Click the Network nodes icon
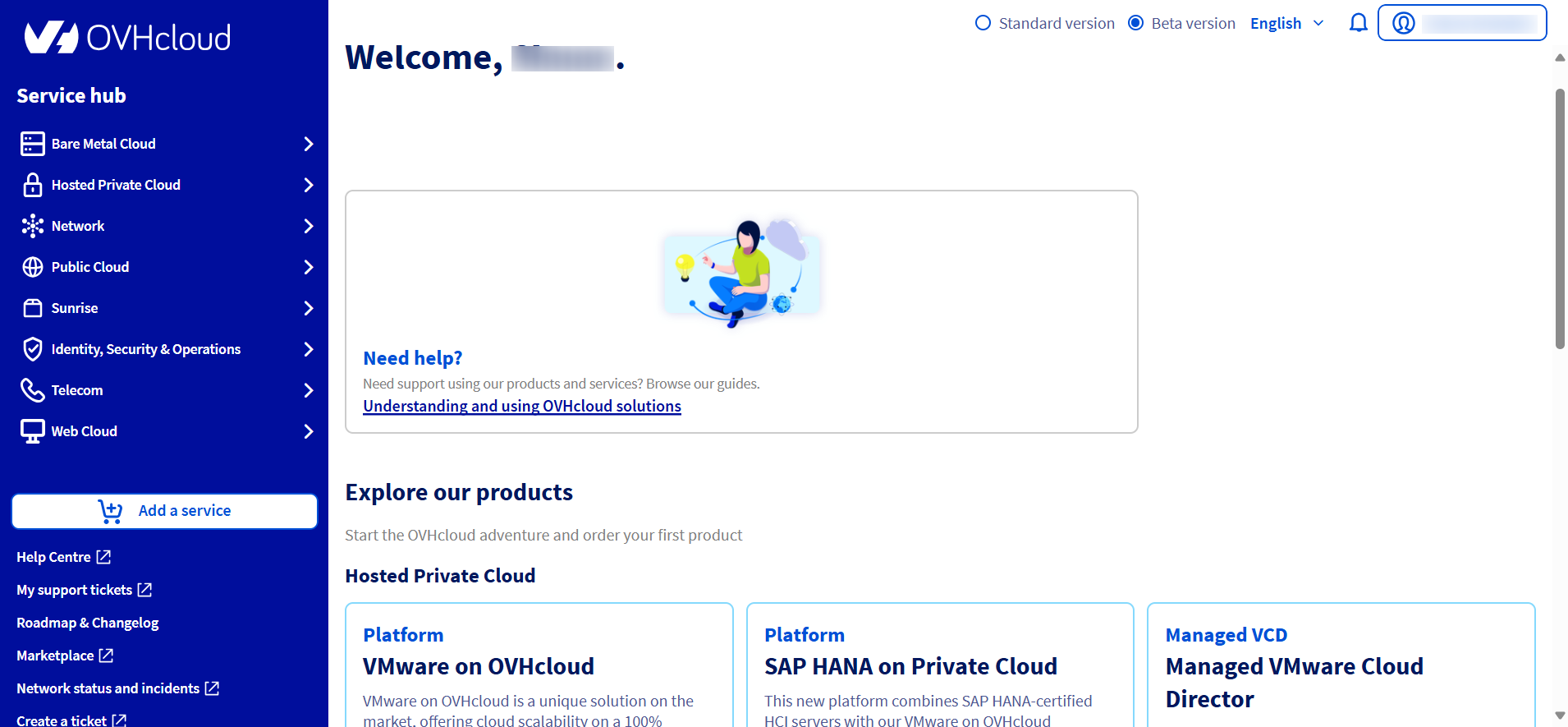Screen dimensions: 1568x727 coord(33,226)
